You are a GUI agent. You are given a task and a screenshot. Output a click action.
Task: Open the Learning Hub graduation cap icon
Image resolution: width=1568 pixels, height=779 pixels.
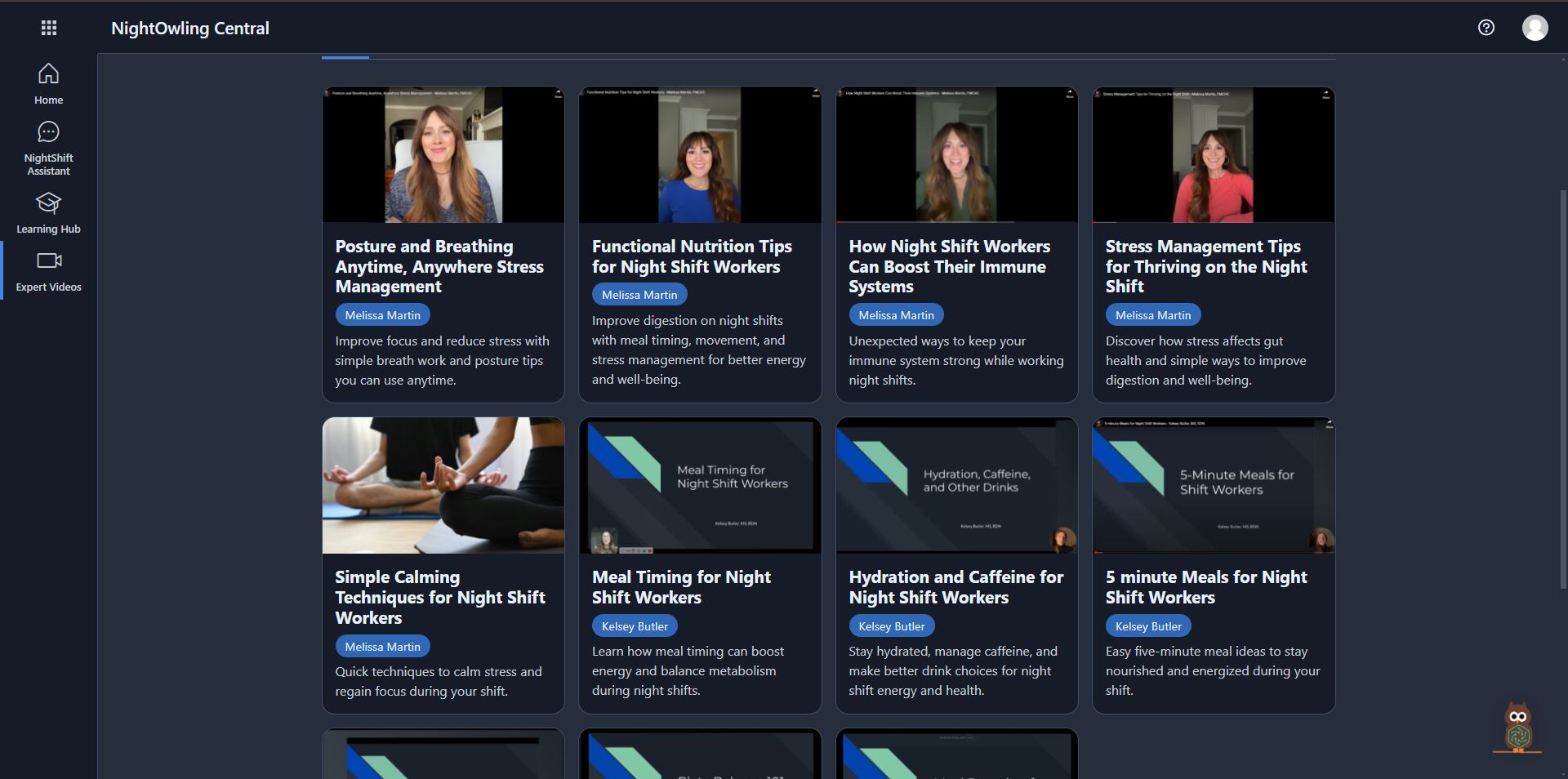point(48,203)
